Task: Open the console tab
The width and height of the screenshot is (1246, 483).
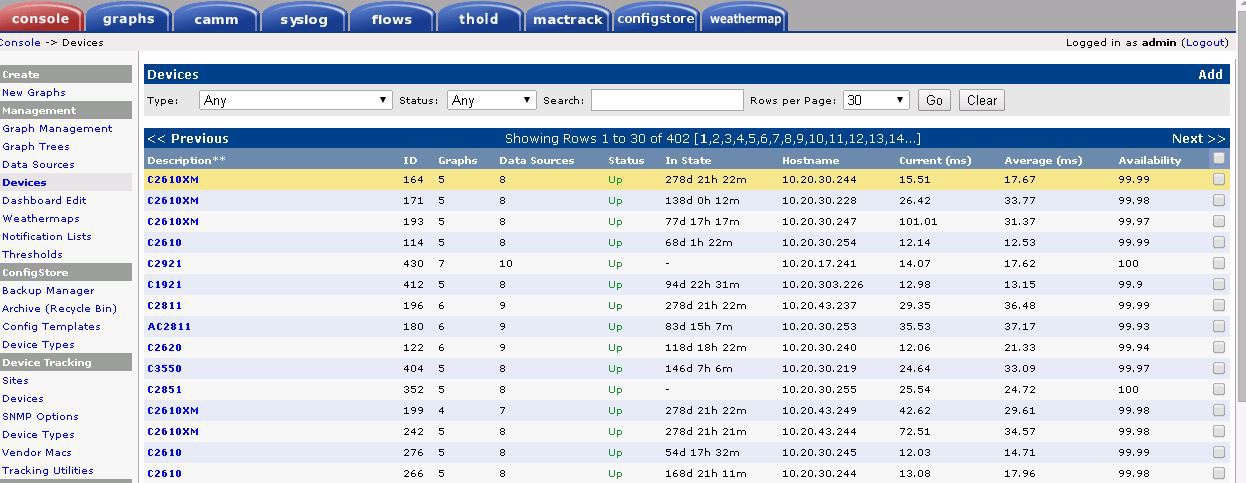Action: click(x=41, y=18)
